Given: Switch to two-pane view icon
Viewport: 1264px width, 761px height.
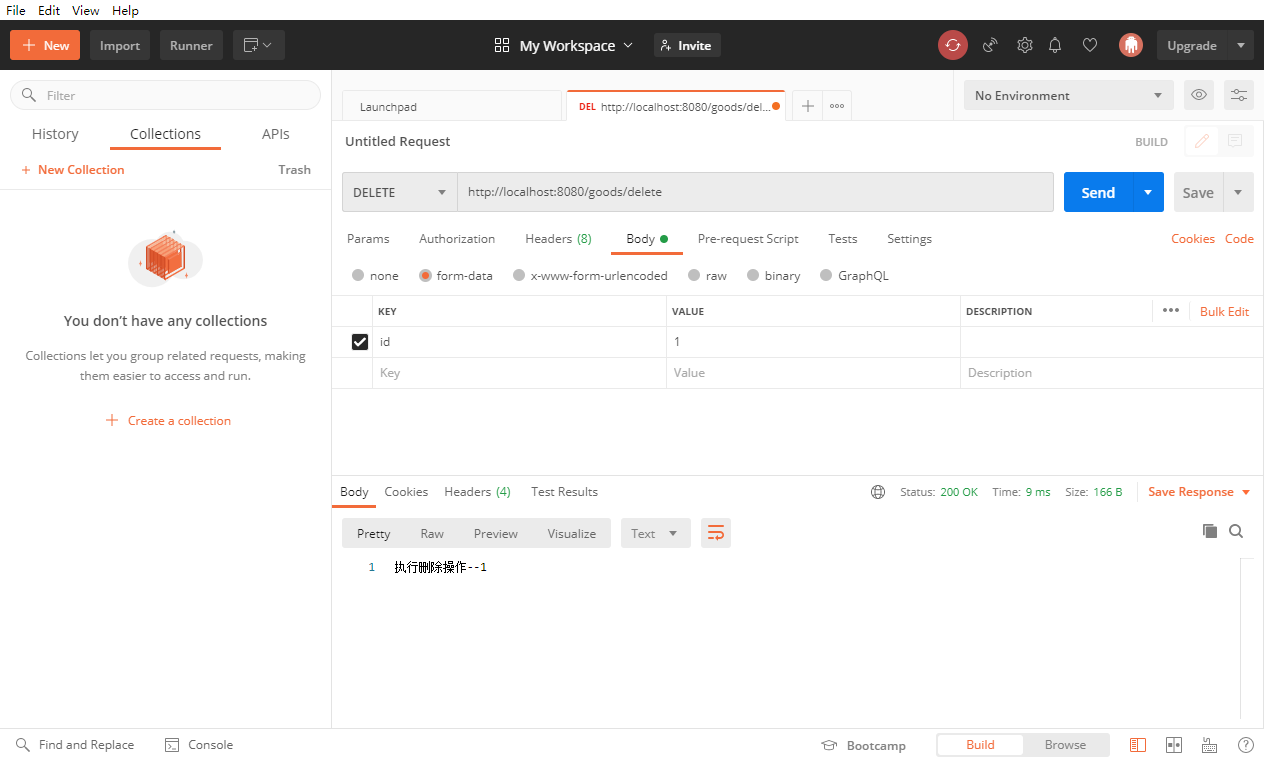Looking at the screenshot, I should tap(1174, 745).
